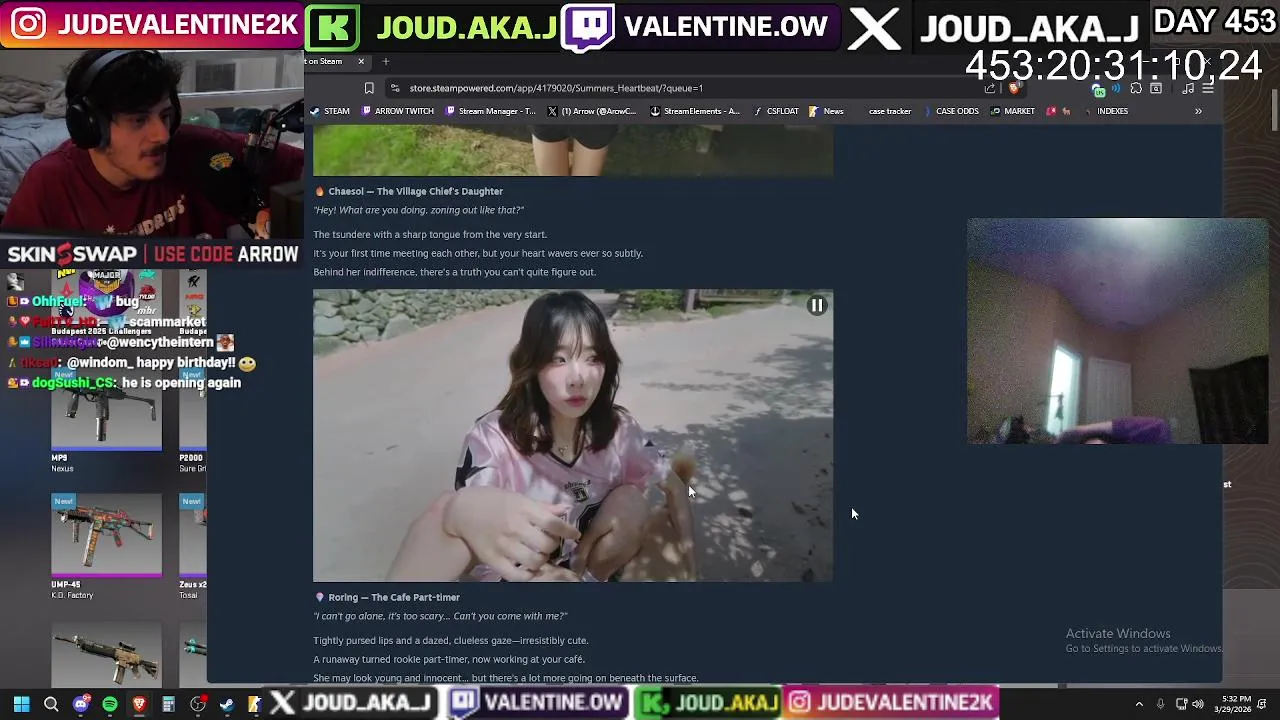Open the STEAM bookmark
The height and width of the screenshot is (720, 1280).
click(330, 111)
